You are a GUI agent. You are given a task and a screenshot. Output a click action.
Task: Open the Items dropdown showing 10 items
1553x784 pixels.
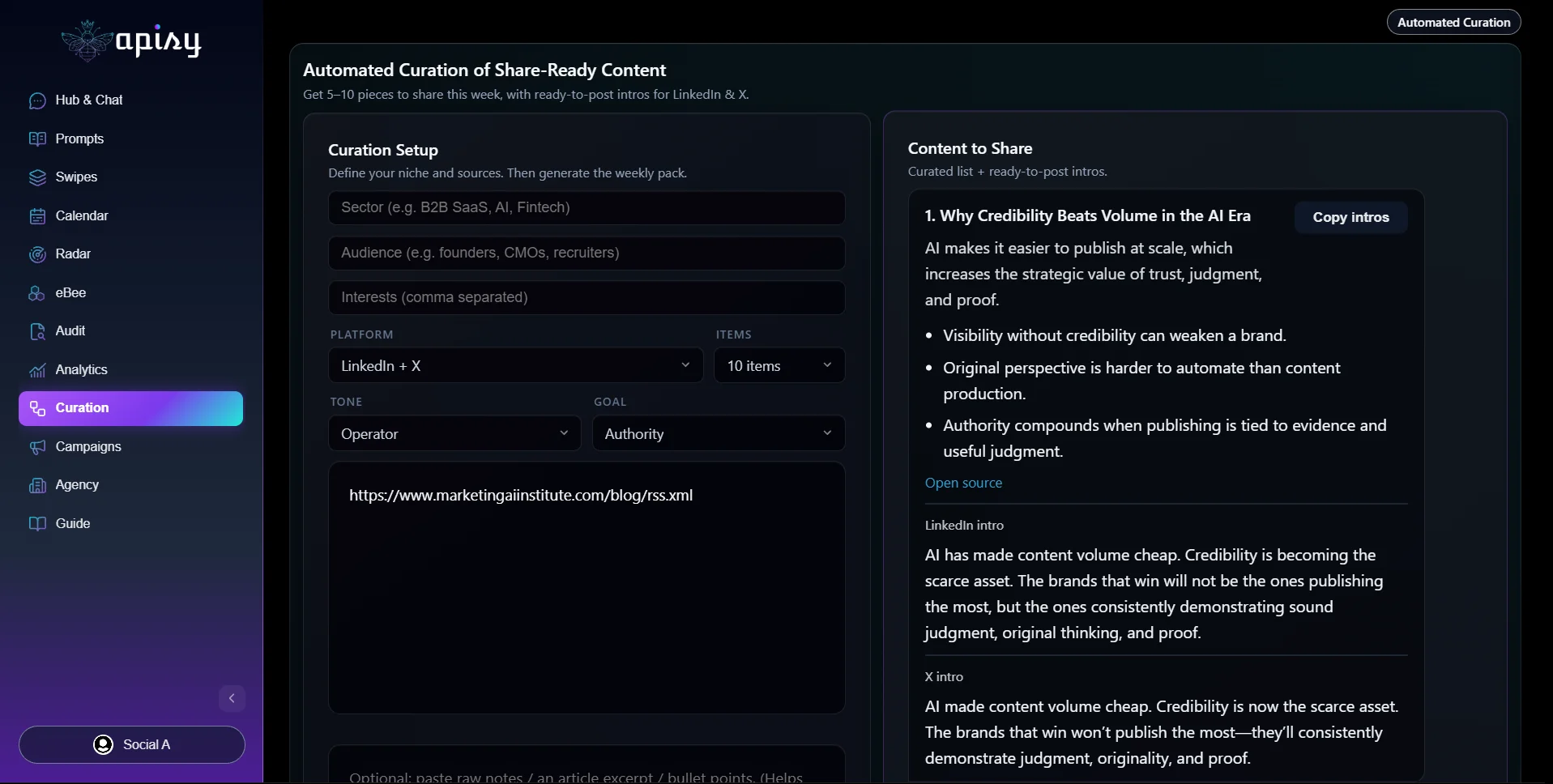(x=779, y=365)
